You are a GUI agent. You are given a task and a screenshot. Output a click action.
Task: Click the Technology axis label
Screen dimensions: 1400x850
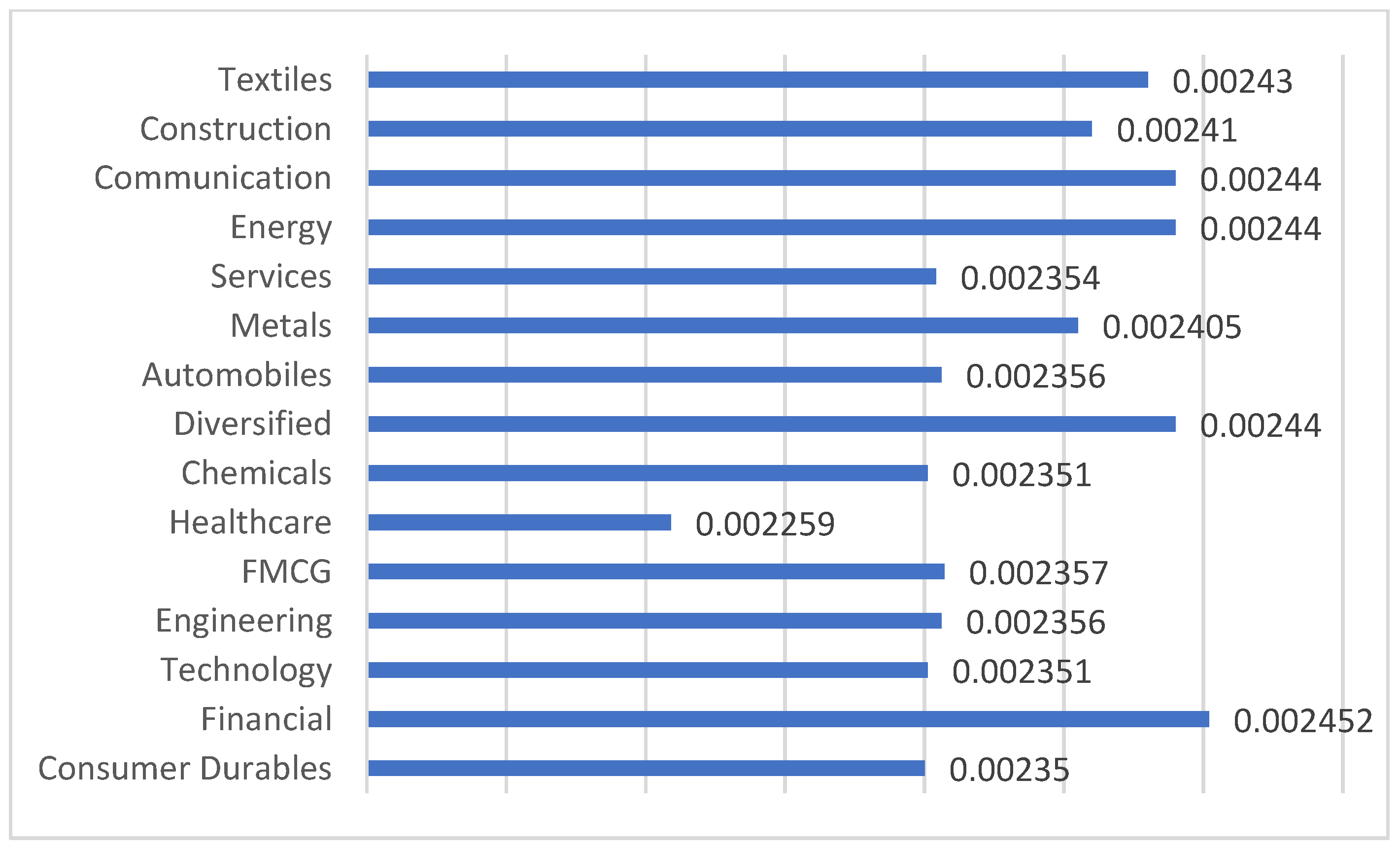(246, 670)
